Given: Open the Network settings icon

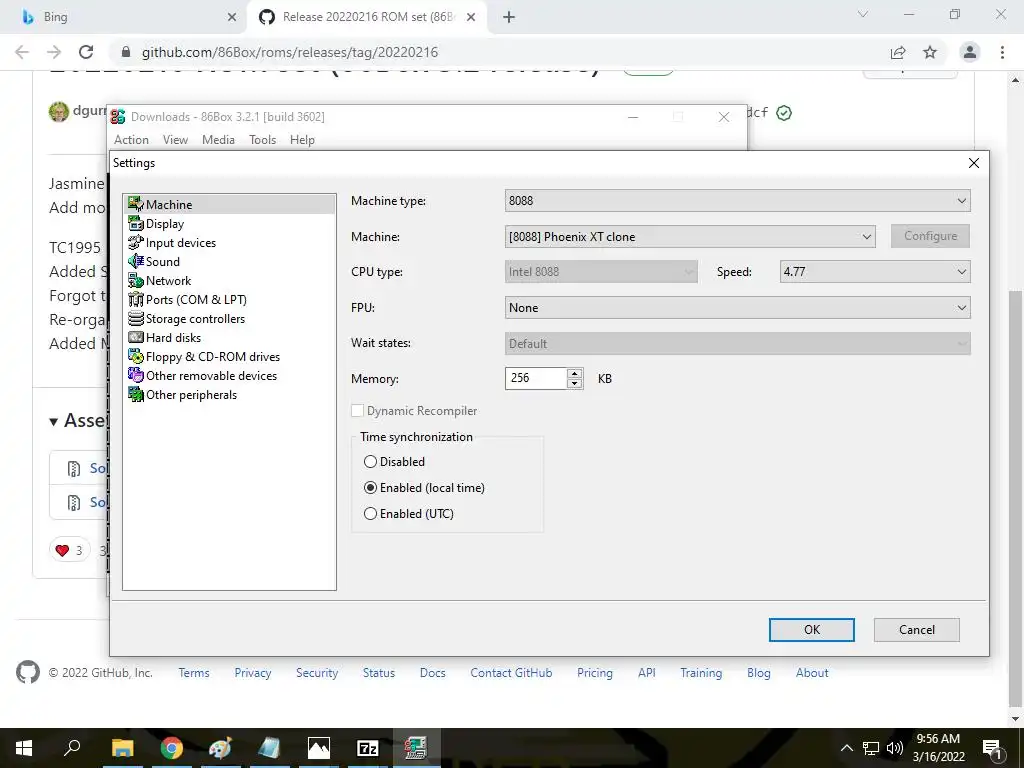Looking at the screenshot, I should pos(136,280).
